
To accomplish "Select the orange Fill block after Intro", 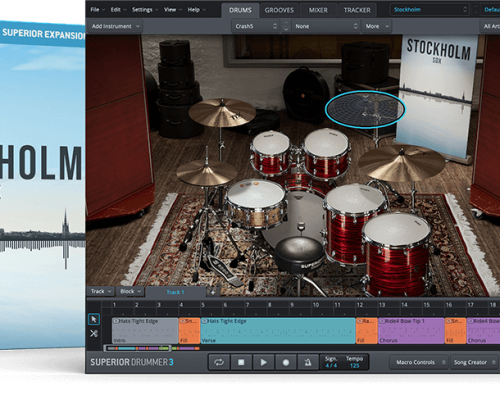I will (x=189, y=331).
